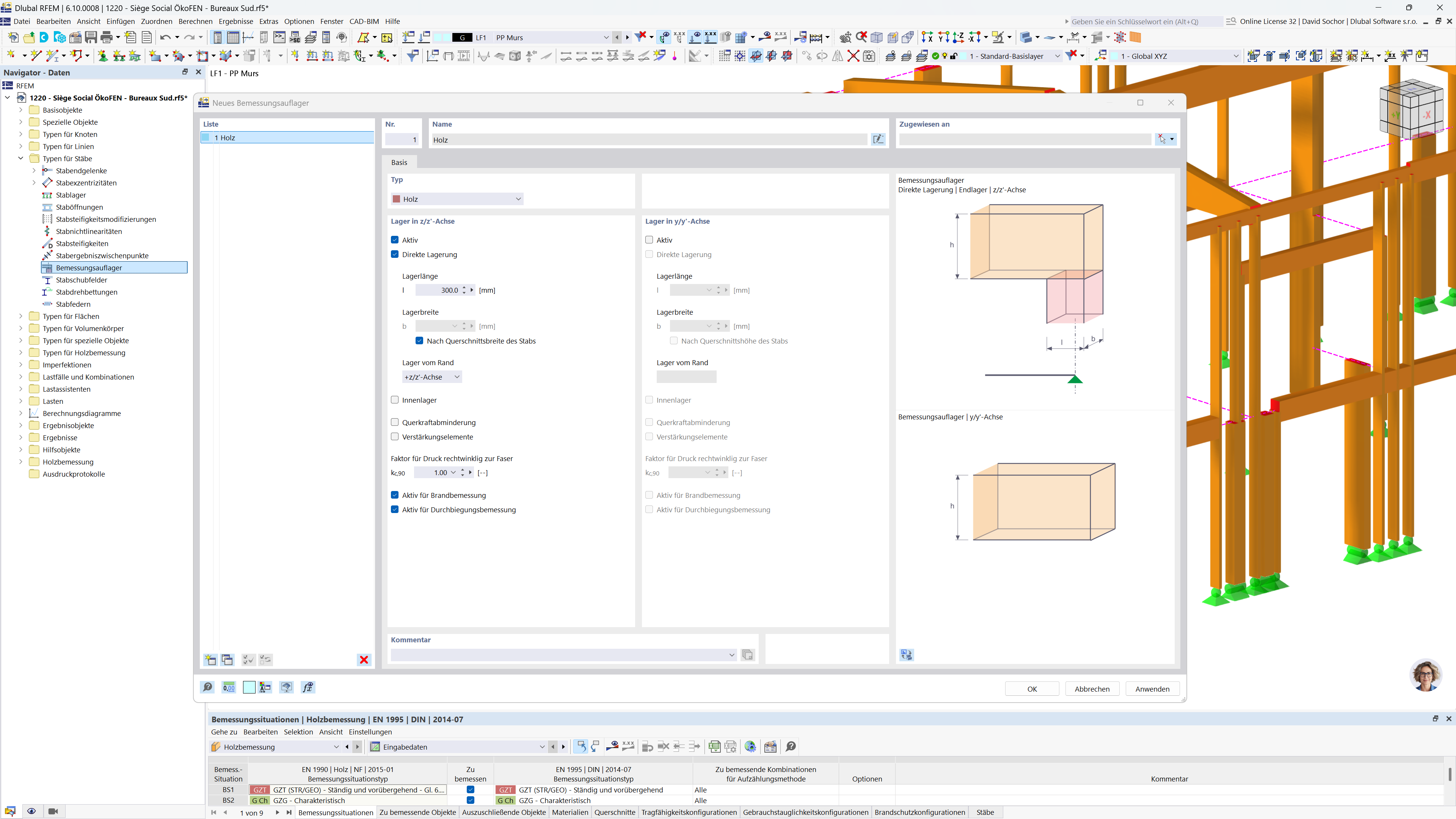The image size is (1456, 819).
Task: Click the pick object icon in Zugewiesen an
Action: coord(1161,139)
